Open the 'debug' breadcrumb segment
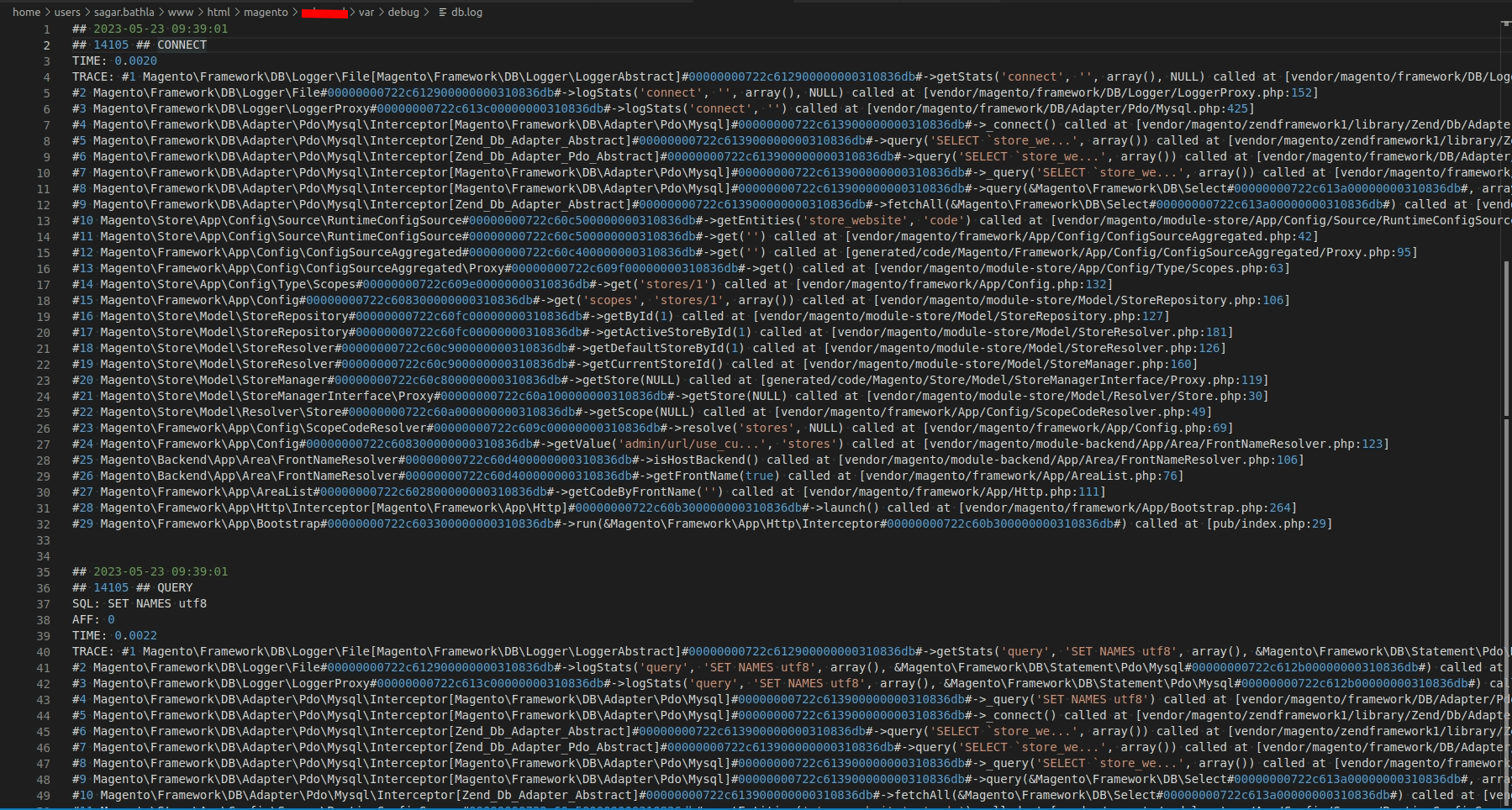This screenshot has height=810, width=1512. pos(403,13)
